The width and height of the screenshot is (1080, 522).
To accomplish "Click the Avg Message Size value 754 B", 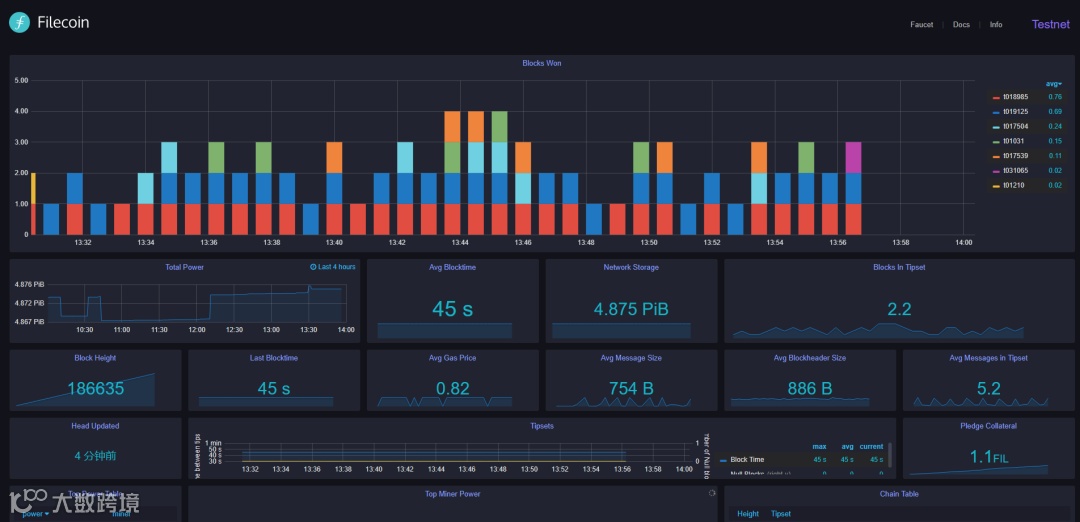I will point(631,388).
